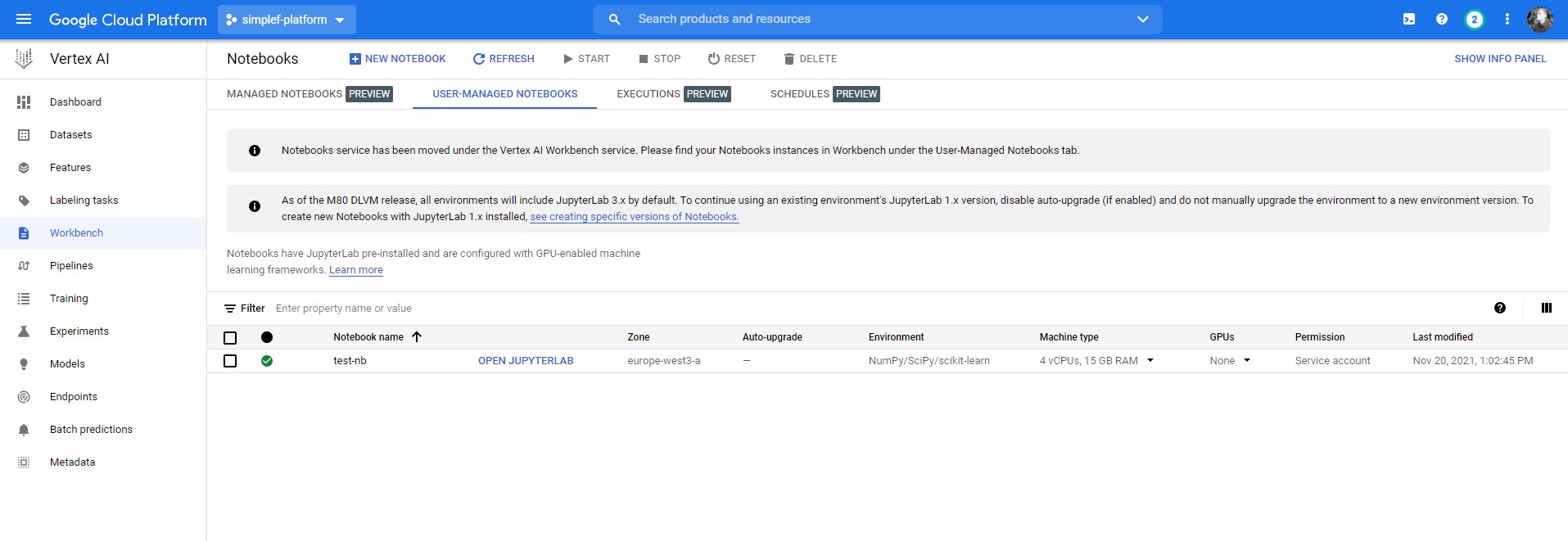Show the info panel
Image resolution: width=1568 pixels, height=541 pixels.
pos(1500,59)
